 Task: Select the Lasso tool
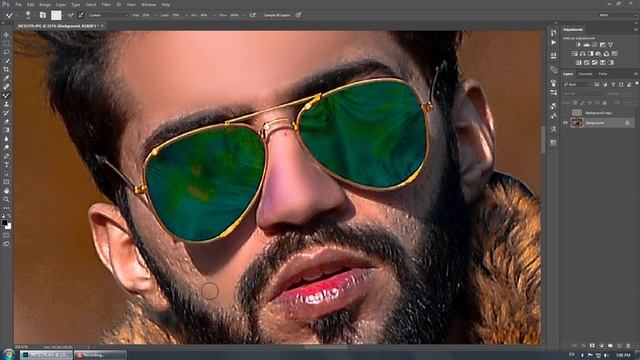[6, 52]
